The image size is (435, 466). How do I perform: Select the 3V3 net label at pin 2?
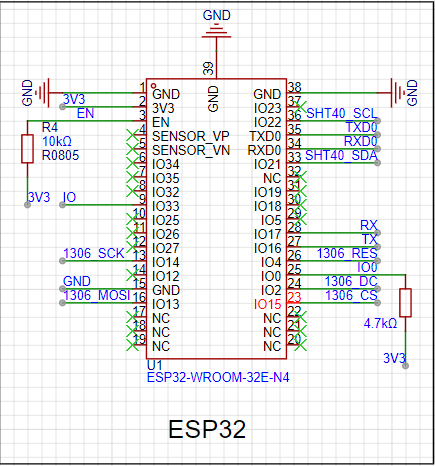[x=74, y=99]
